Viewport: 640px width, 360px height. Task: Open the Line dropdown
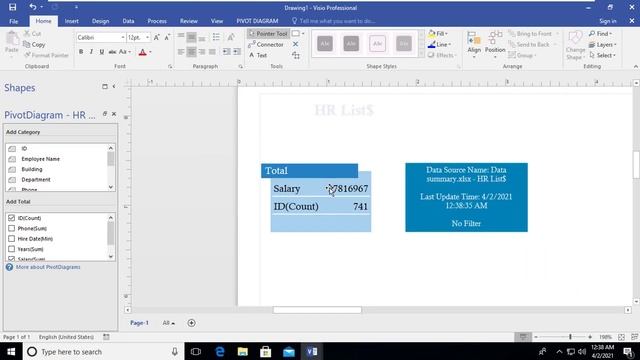pyautogui.click(x=439, y=44)
